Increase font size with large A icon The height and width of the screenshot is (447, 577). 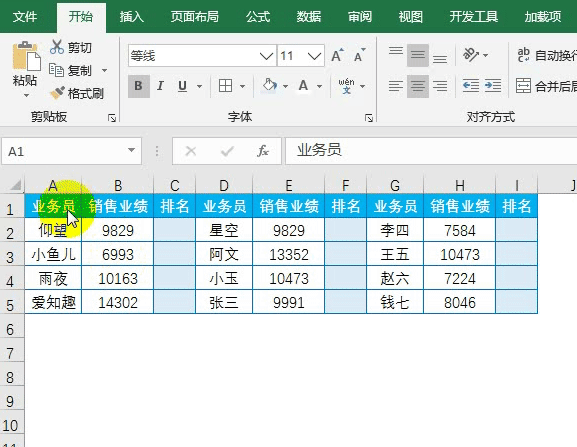[337, 56]
